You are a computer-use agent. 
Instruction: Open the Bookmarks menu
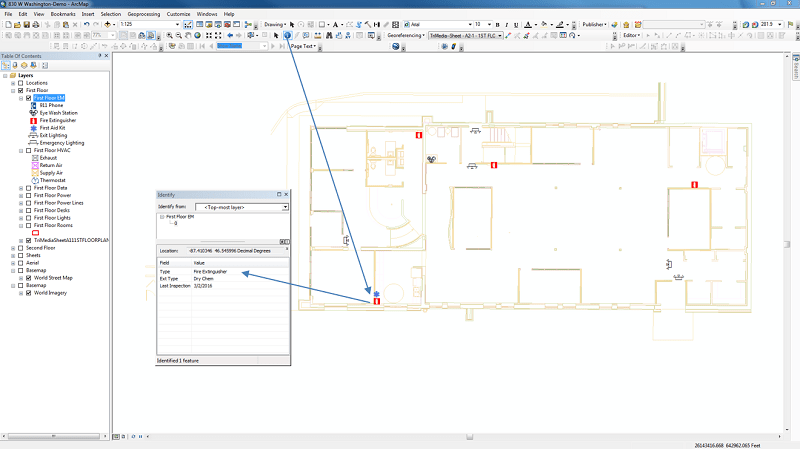point(63,14)
